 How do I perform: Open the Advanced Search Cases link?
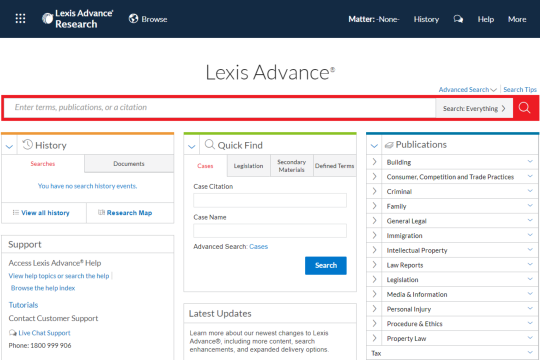point(258,247)
